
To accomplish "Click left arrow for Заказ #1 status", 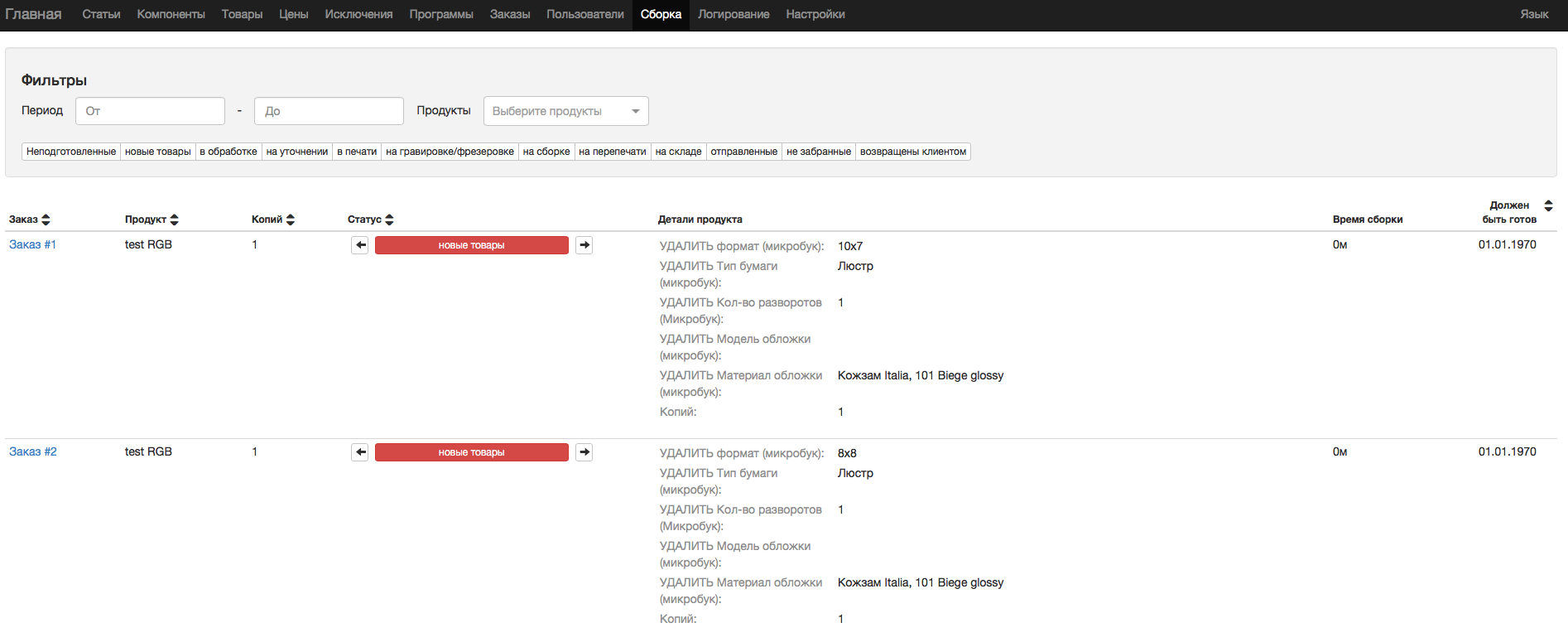I will [360, 245].
